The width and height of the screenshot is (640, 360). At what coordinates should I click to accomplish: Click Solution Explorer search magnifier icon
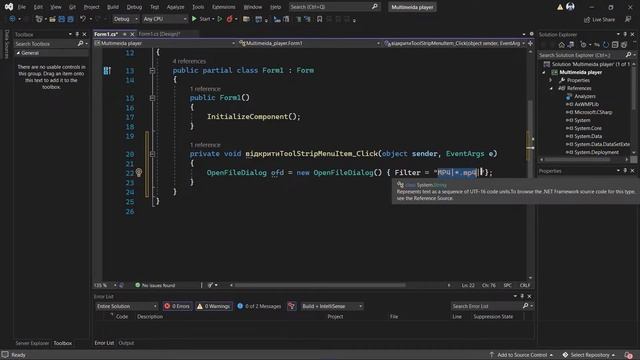tap(629, 55)
